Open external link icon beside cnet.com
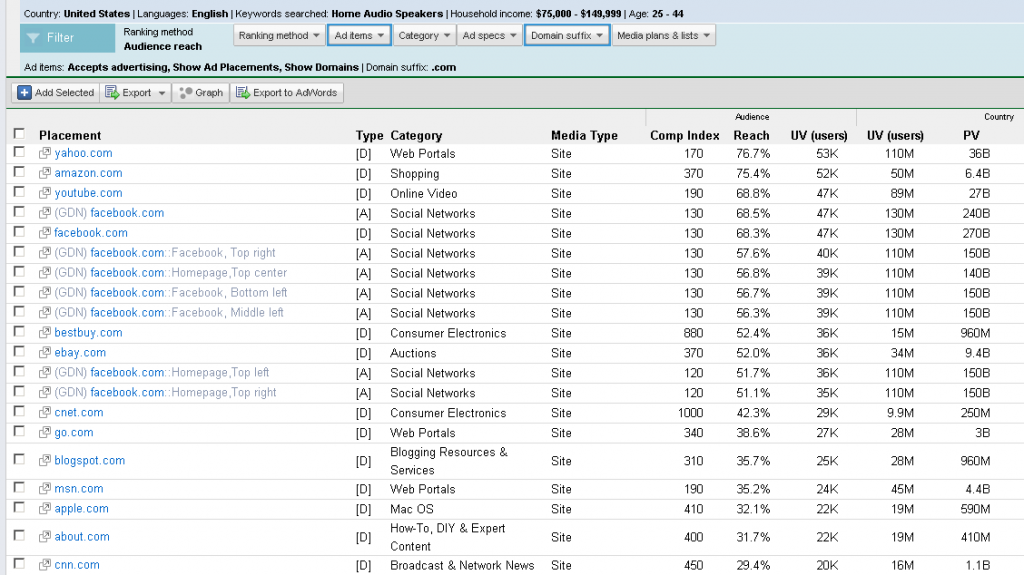This screenshot has height=575, width=1024. (x=44, y=412)
